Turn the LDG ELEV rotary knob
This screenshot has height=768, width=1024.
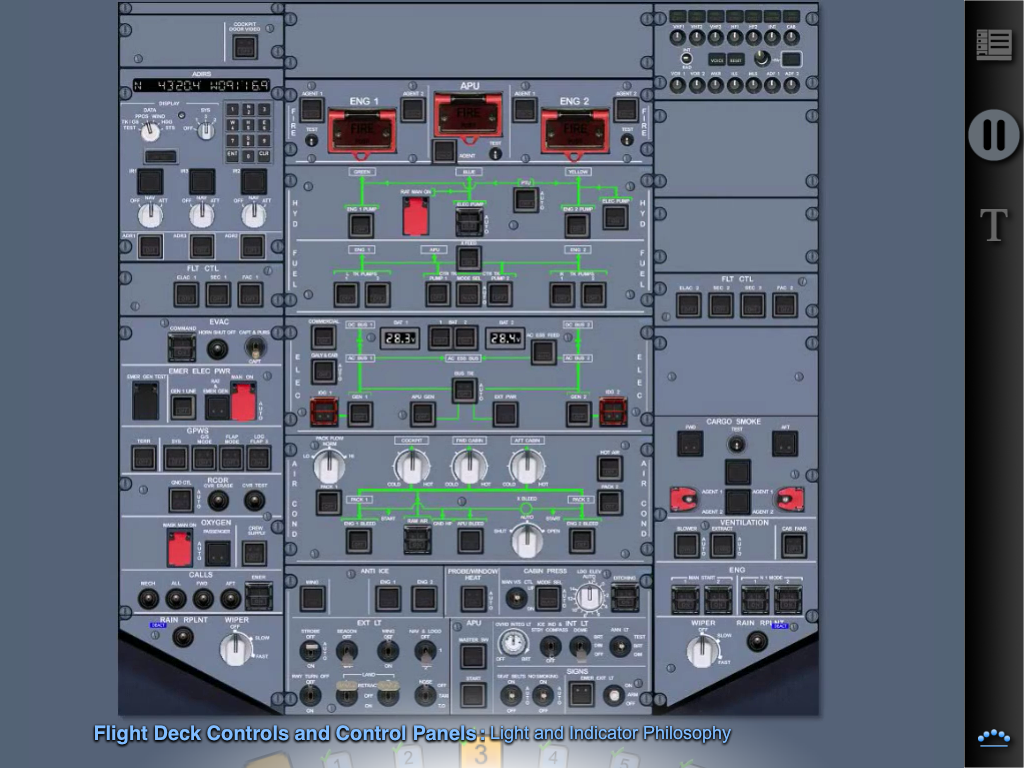pos(590,597)
